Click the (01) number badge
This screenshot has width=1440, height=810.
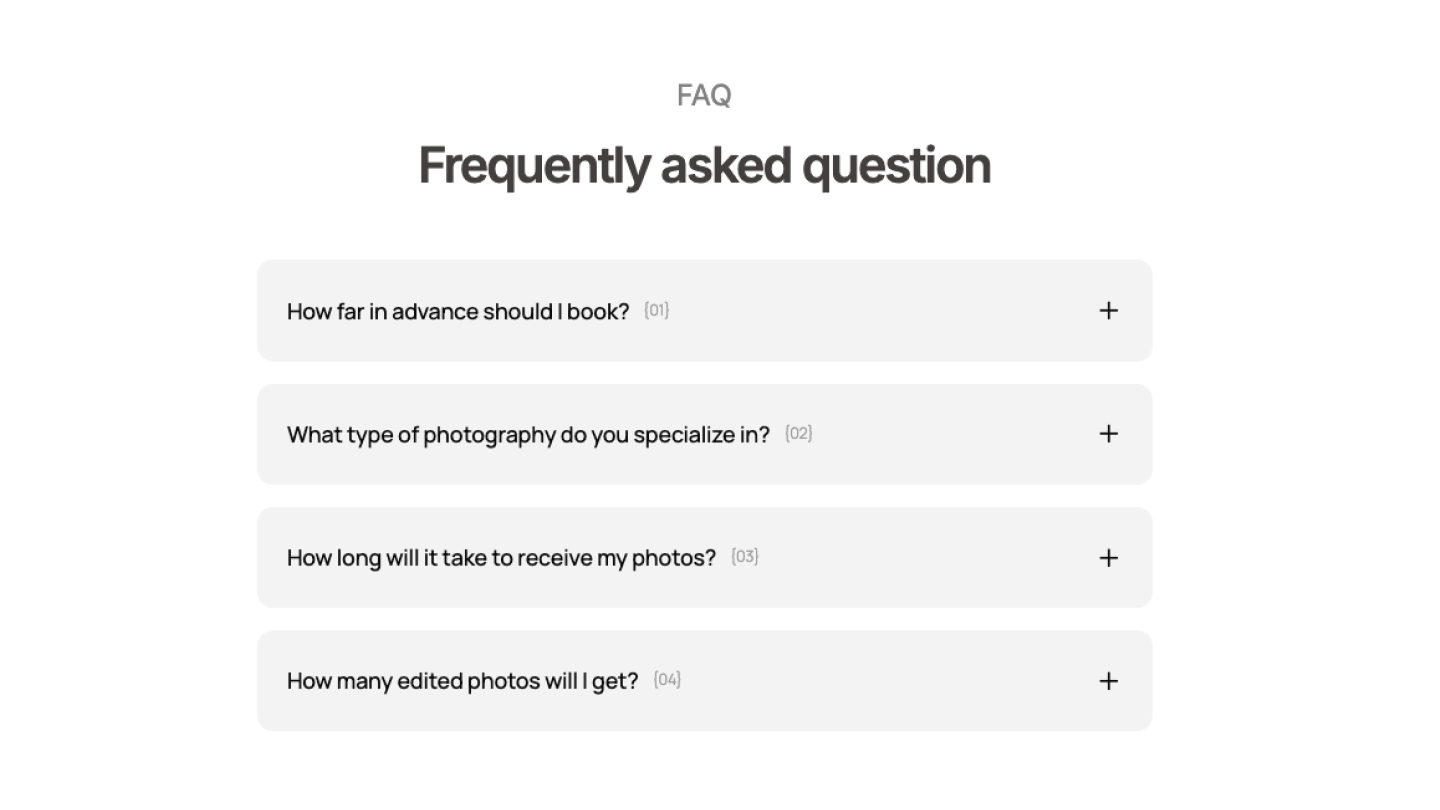657,310
